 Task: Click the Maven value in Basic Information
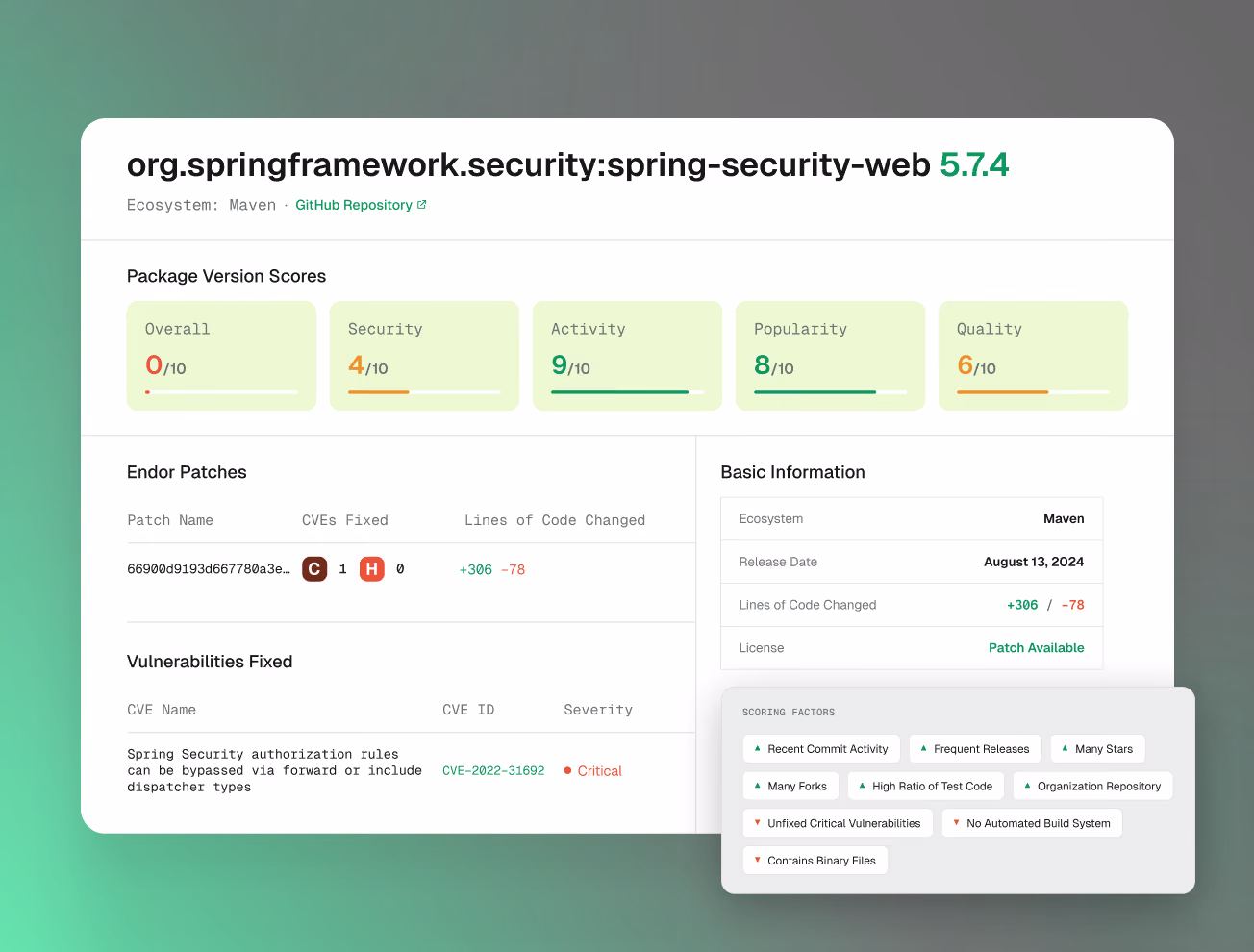(x=1064, y=518)
